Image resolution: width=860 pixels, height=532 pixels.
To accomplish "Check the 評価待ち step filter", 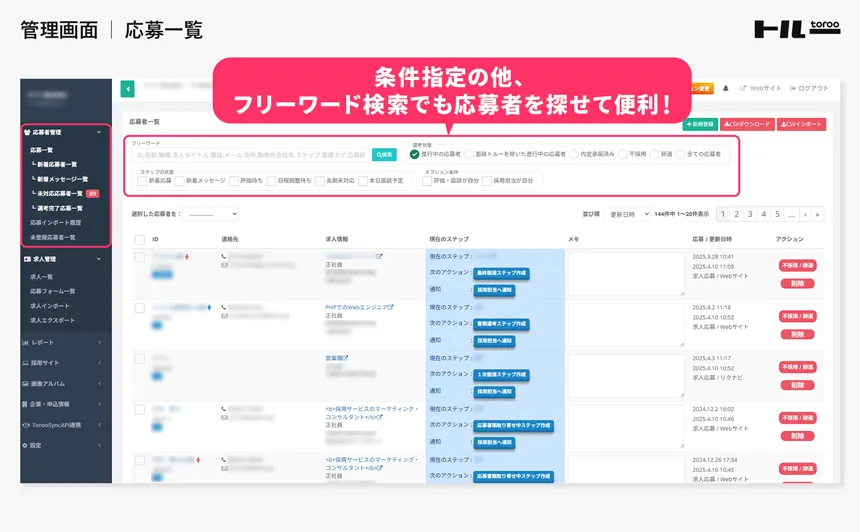I will coord(234,181).
